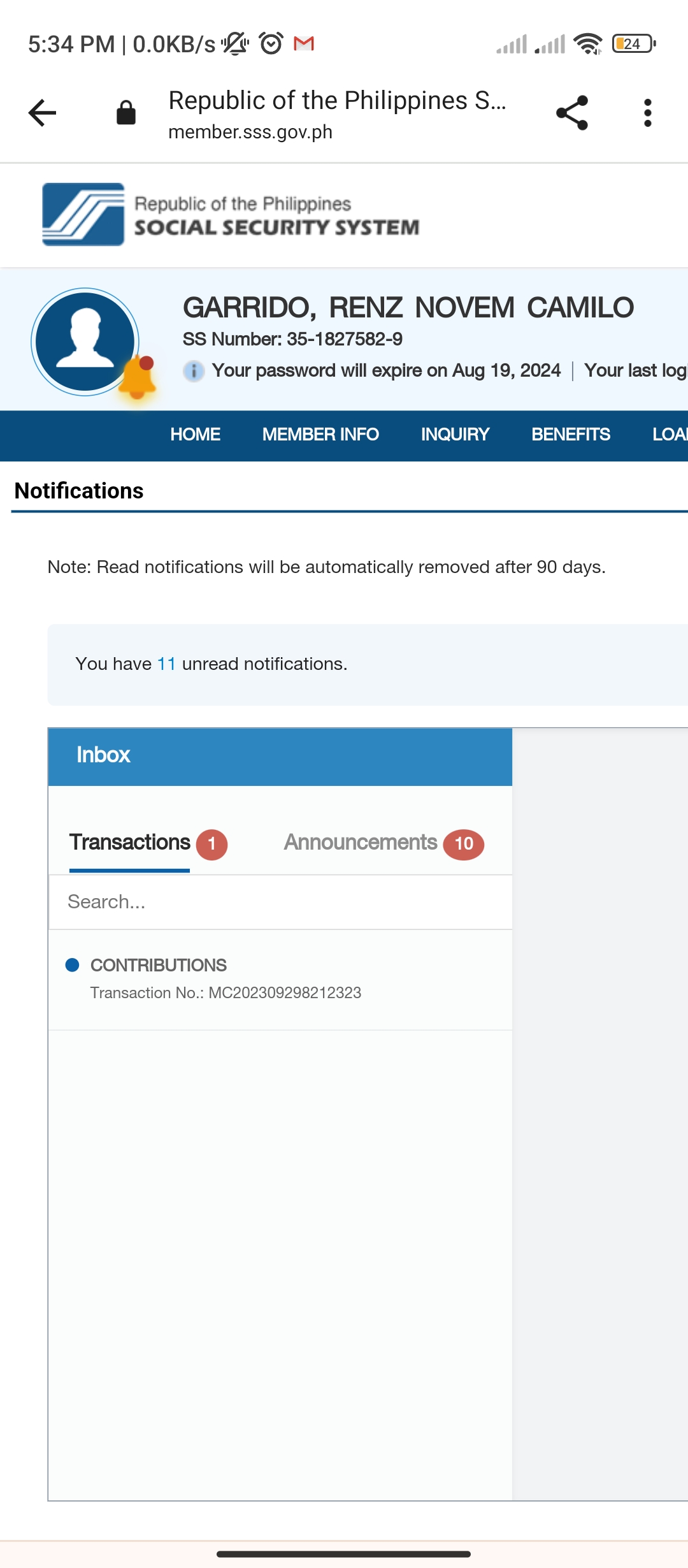
Task: Click the 11 unread notifications count
Action: click(166, 664)
